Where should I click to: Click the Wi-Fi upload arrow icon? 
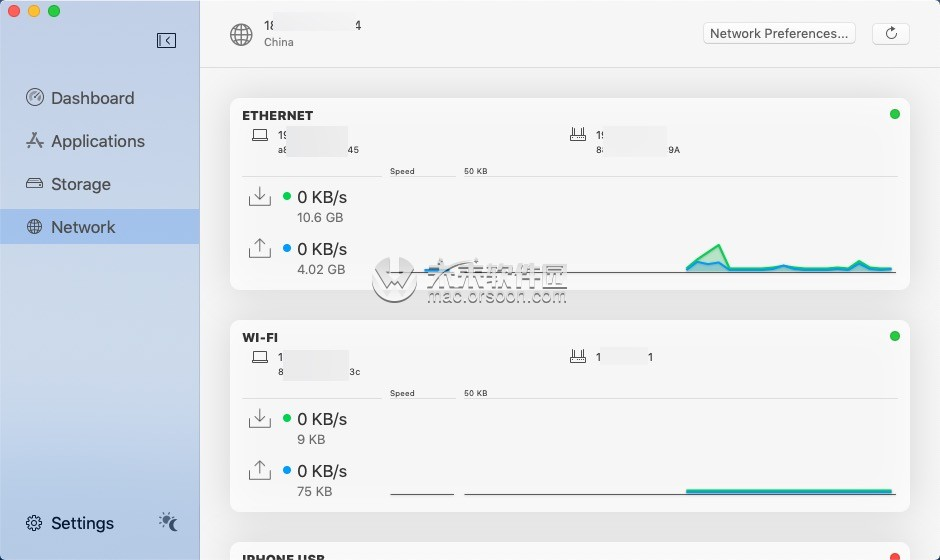(260, 470)
